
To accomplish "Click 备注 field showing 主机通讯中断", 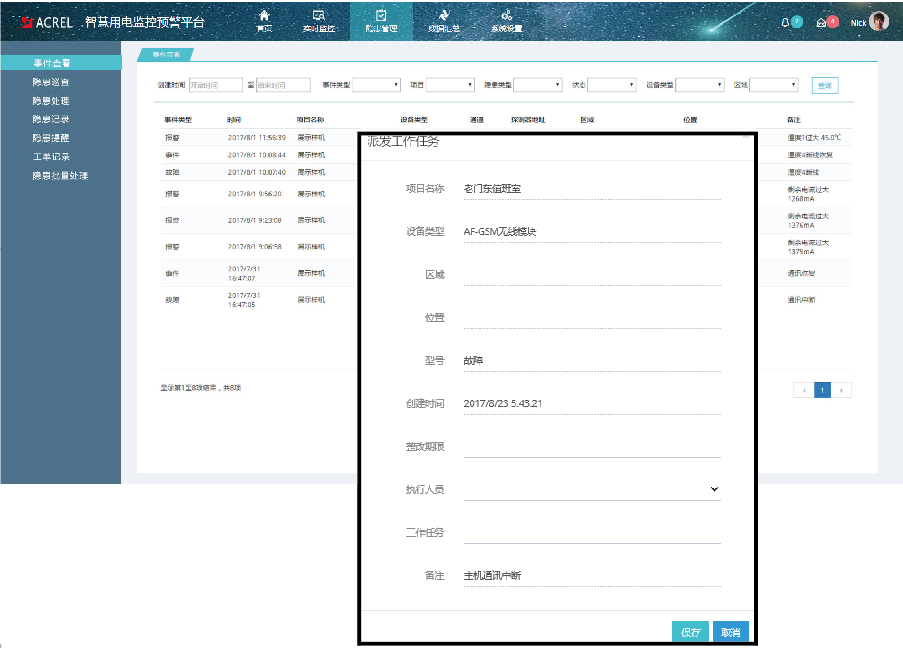I will (x=592, y=575).
